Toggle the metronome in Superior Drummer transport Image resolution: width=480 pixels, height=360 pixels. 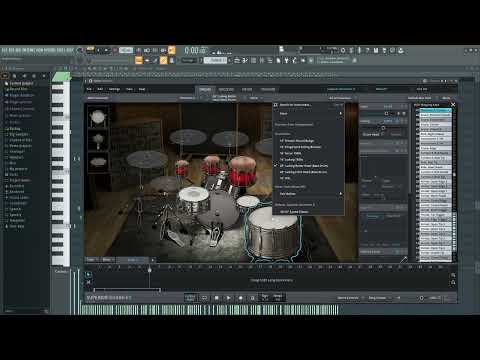(252, 298)
